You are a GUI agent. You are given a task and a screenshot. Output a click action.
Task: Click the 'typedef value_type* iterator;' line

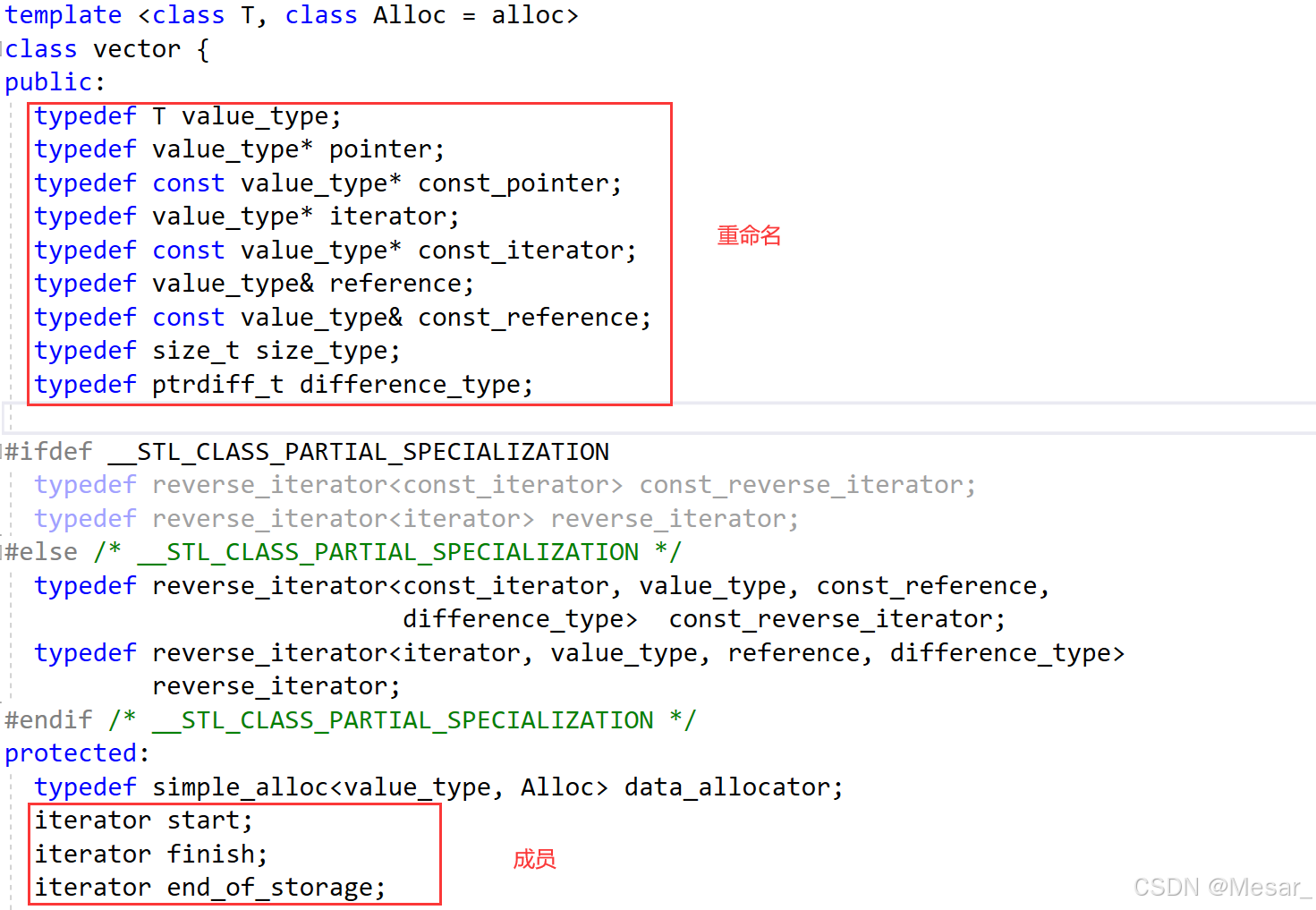246,217
